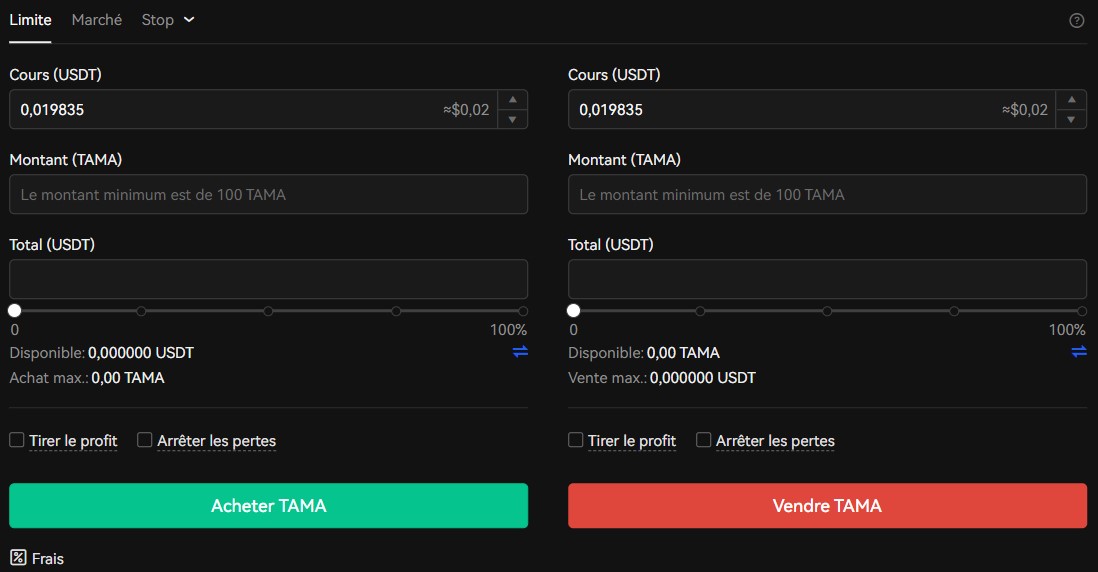The height and width of the screenshot is (572, 1098).
Task: Set buy slider to 100% marker
Action: click(522, 311)
